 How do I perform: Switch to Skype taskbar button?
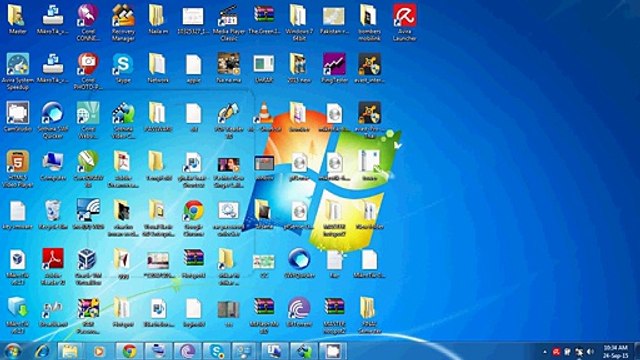[216, 351]
